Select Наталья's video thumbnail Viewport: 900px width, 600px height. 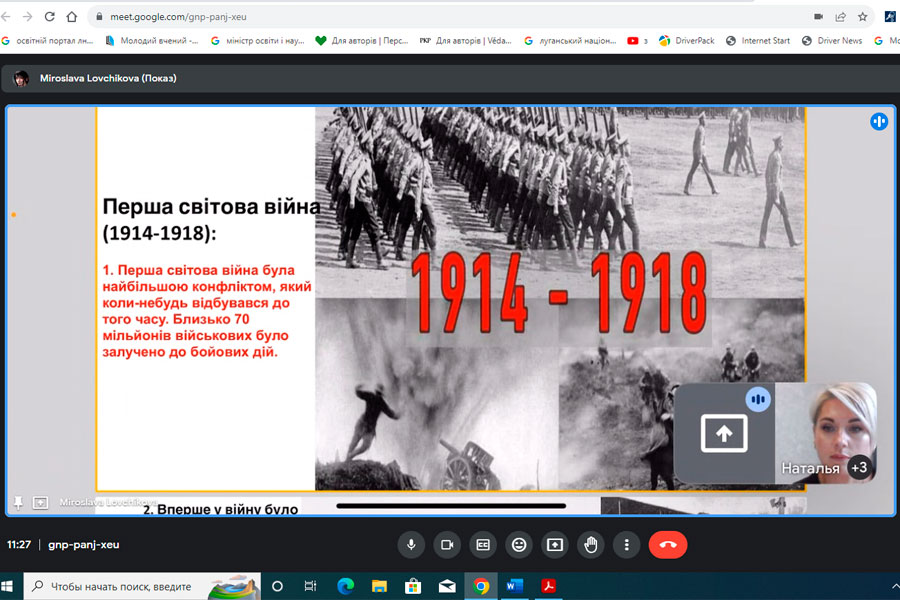823,432
